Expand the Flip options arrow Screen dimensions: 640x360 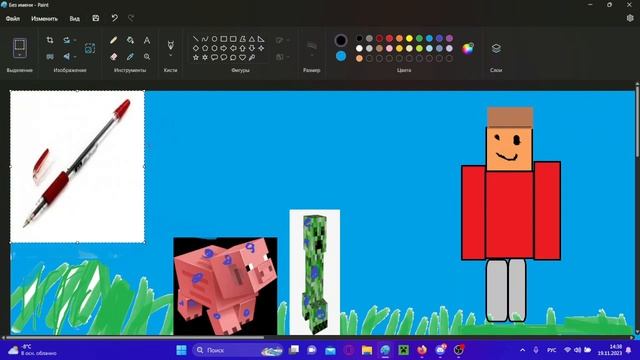[75, 57]
